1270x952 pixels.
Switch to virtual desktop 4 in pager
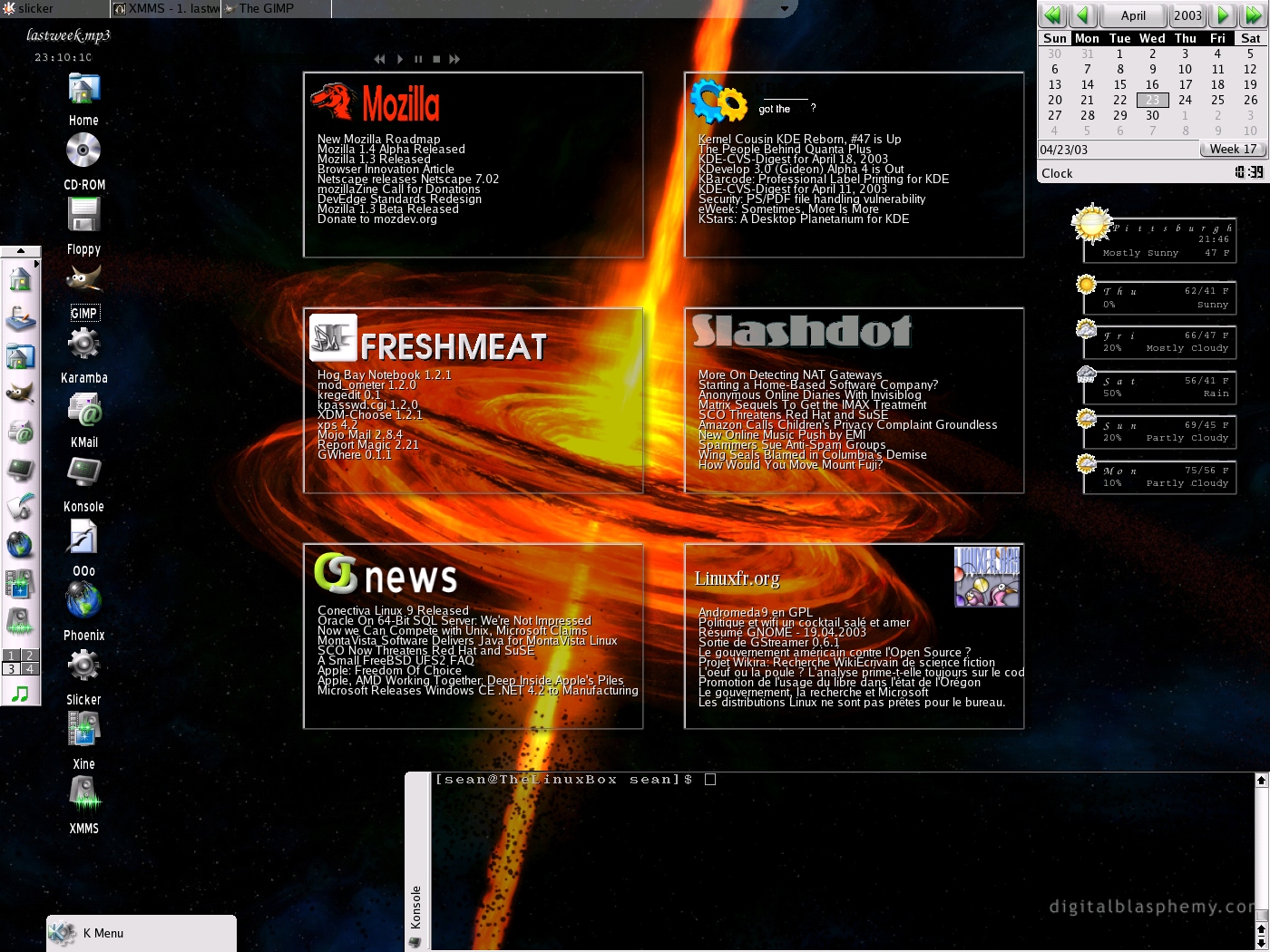point(29,669)
